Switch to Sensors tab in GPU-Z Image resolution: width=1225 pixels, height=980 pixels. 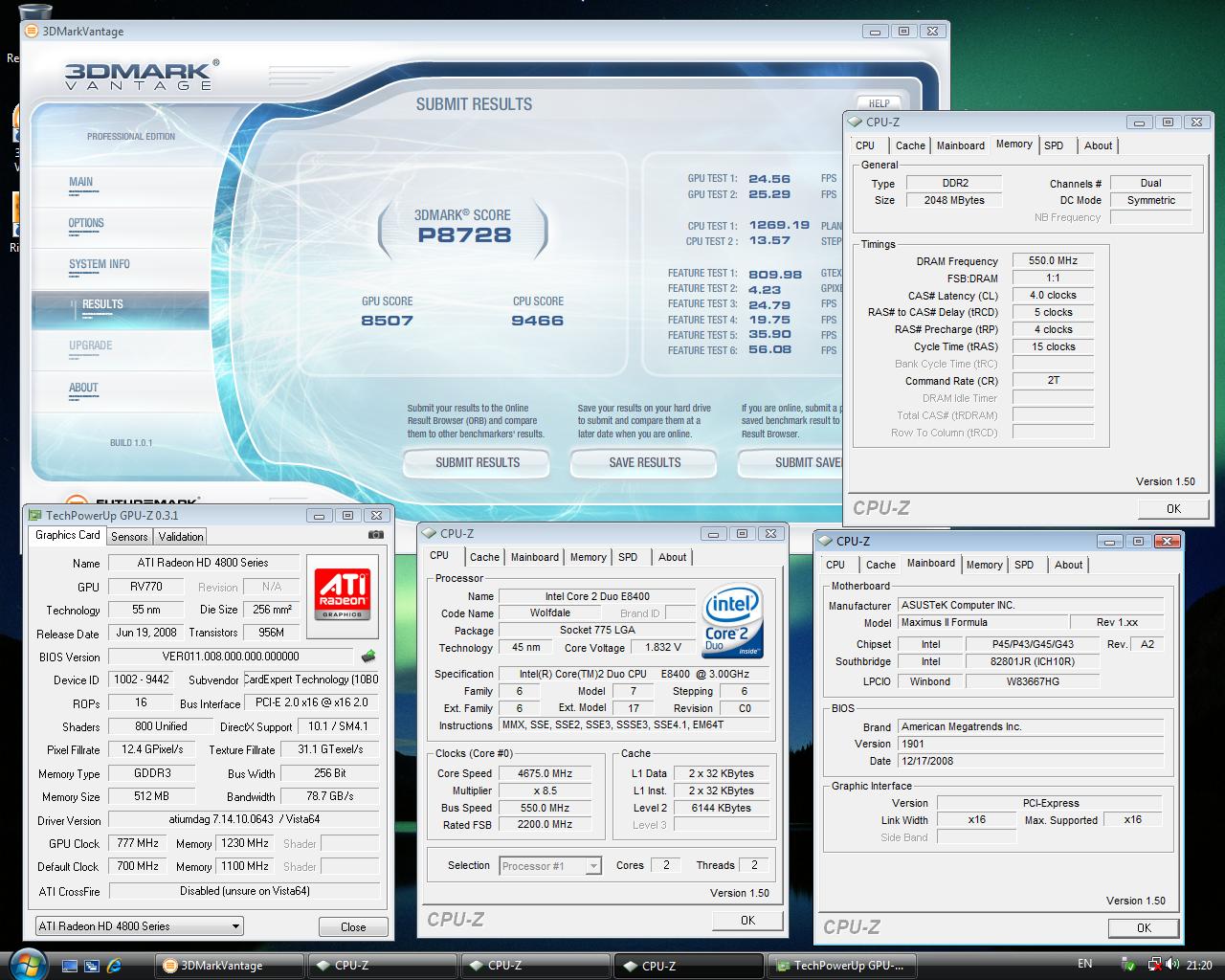129,537
